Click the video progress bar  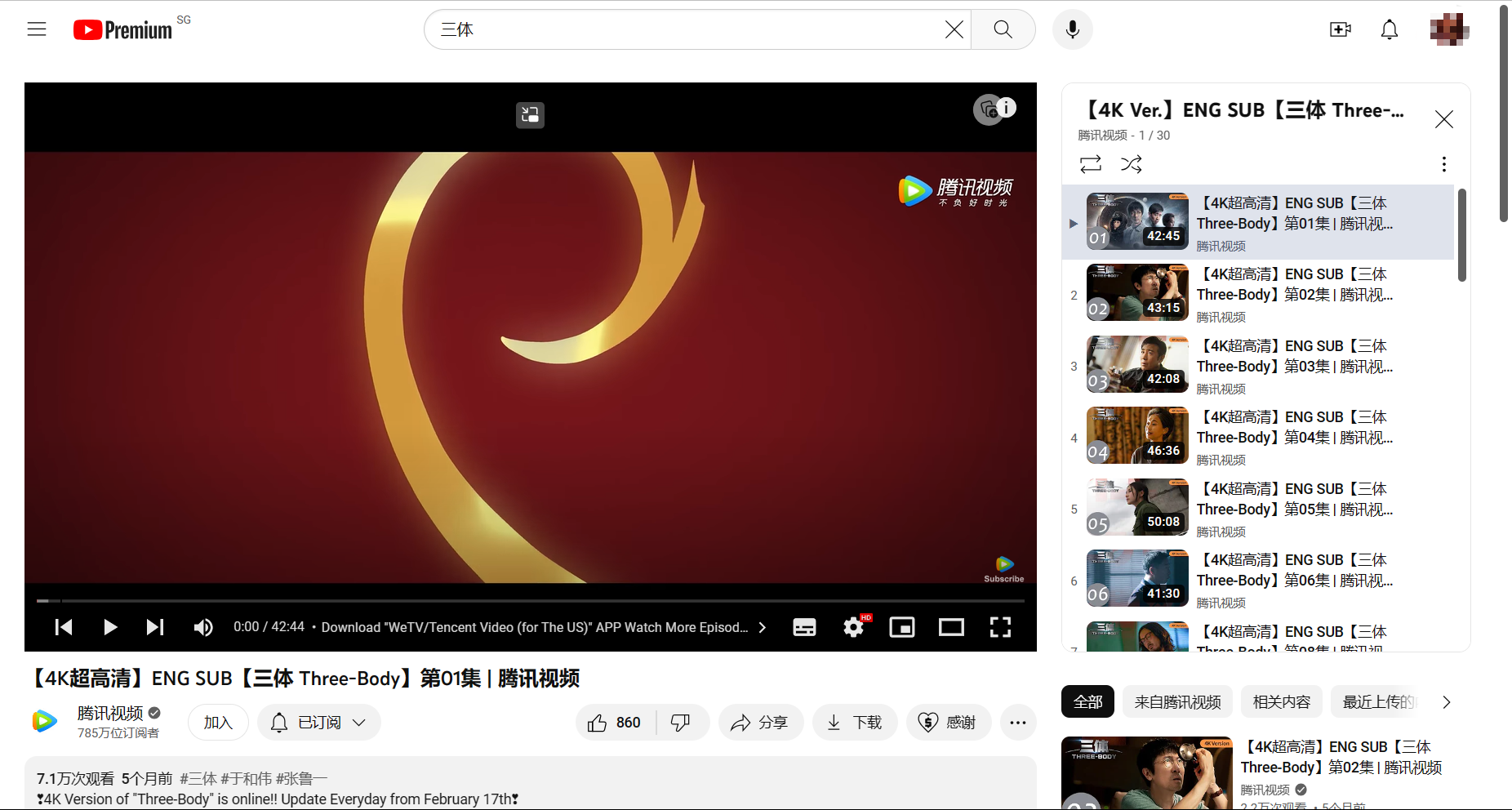pyautogui.click(x=531, y=600)
